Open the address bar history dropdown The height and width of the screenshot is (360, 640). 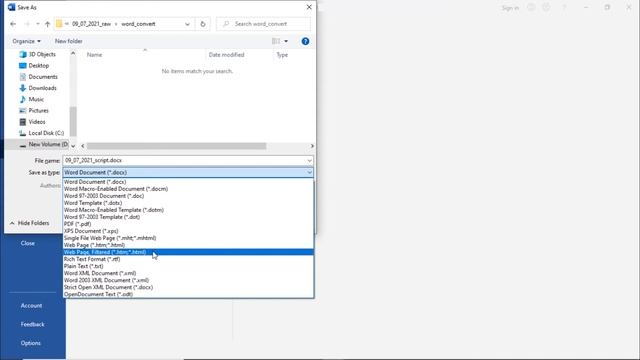187,24
